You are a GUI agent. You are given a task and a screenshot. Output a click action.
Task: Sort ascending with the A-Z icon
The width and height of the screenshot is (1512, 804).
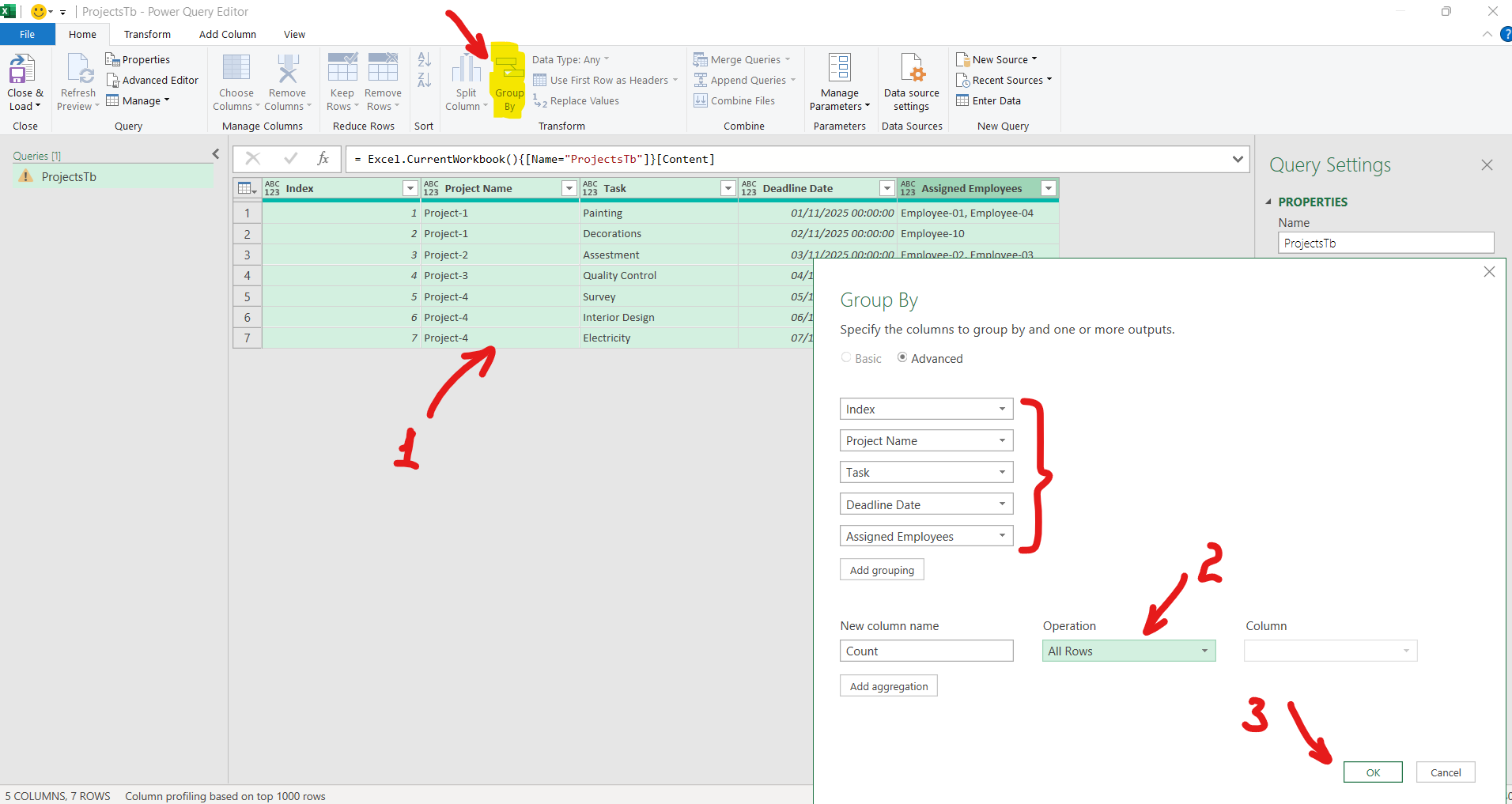point(424,59)
